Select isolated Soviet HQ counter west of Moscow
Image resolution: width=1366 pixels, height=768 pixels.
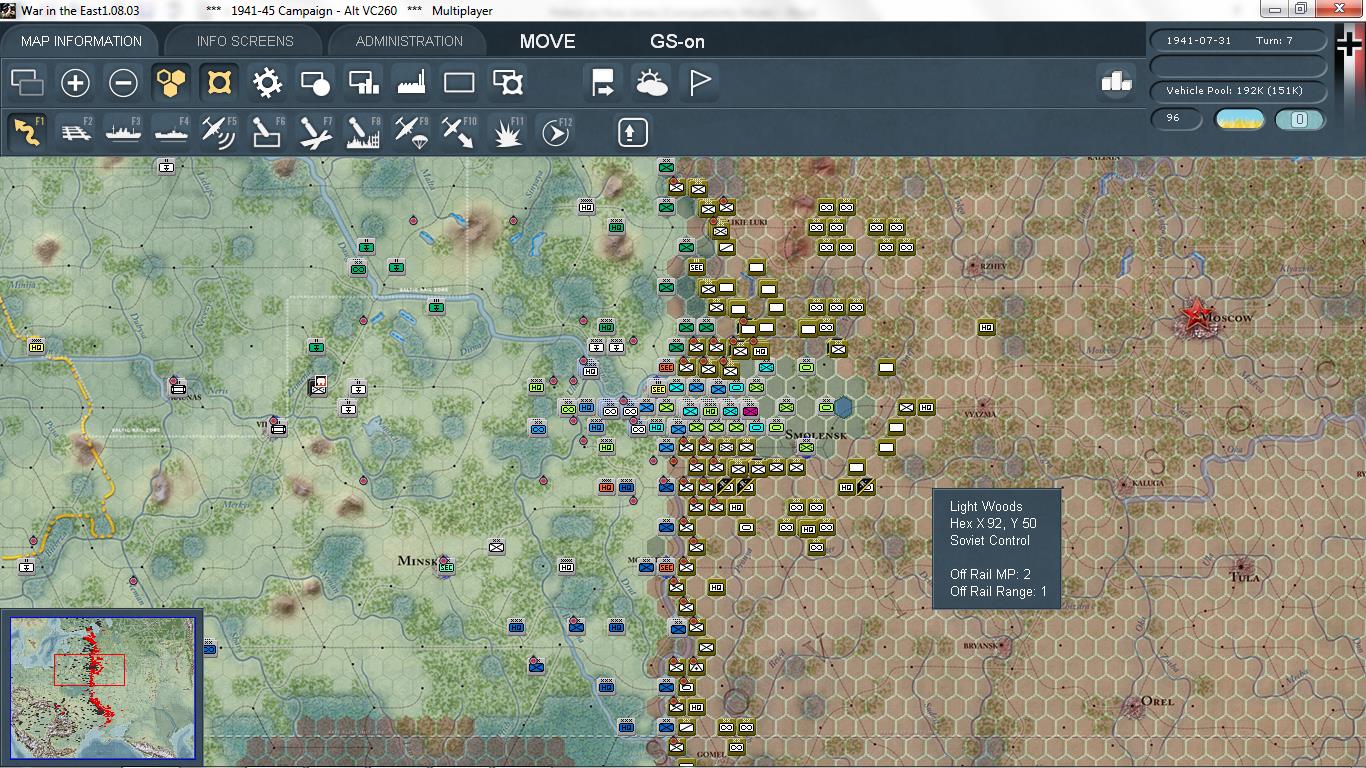pos(987,328)
